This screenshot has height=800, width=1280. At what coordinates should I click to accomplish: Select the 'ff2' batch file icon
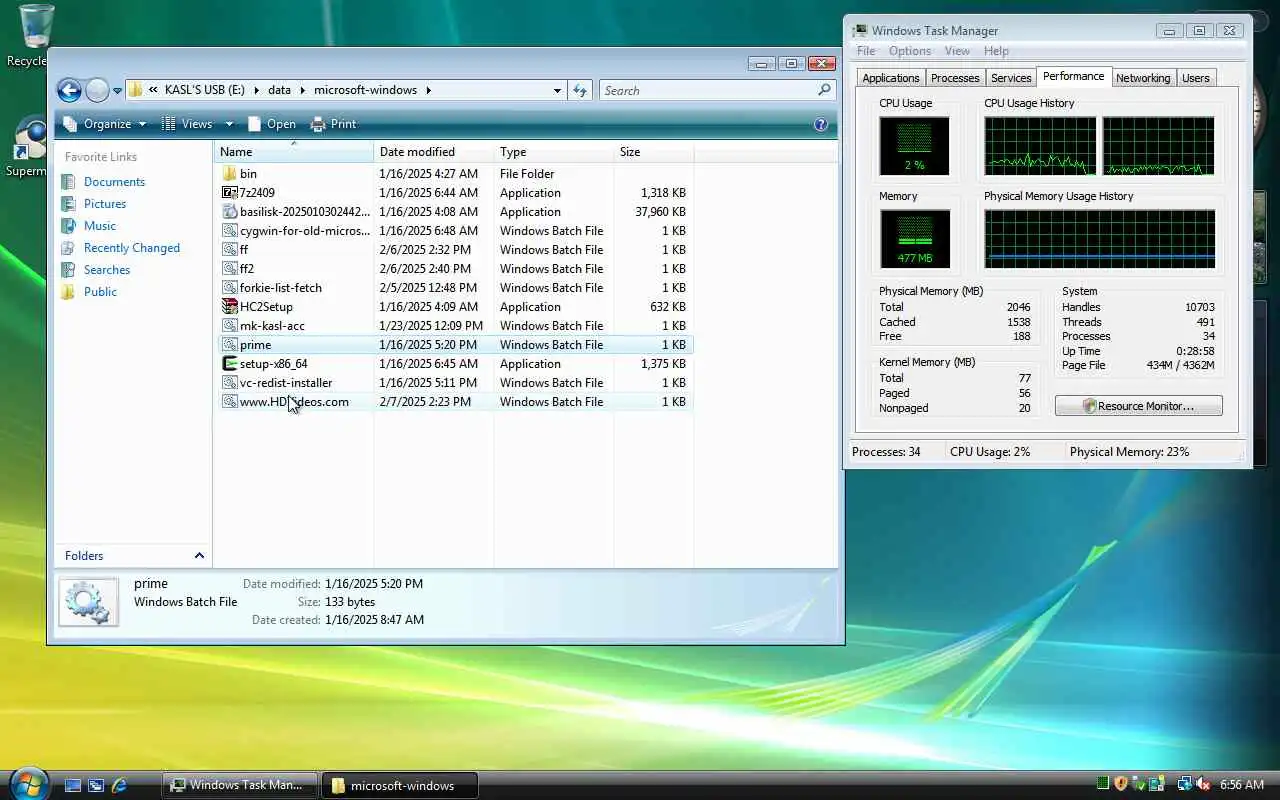point(229,269)
